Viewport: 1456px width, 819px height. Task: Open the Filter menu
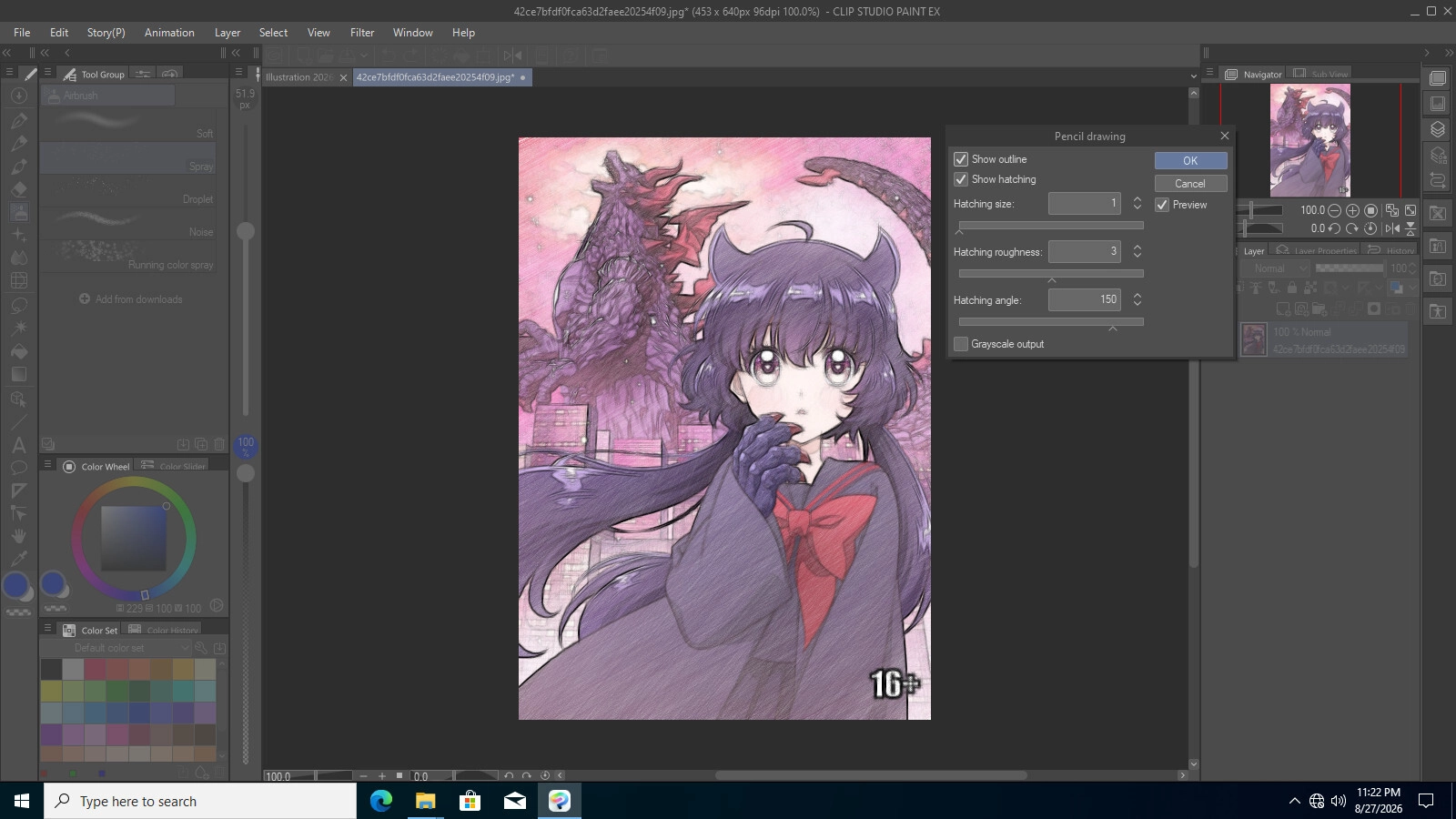(362, 33)
